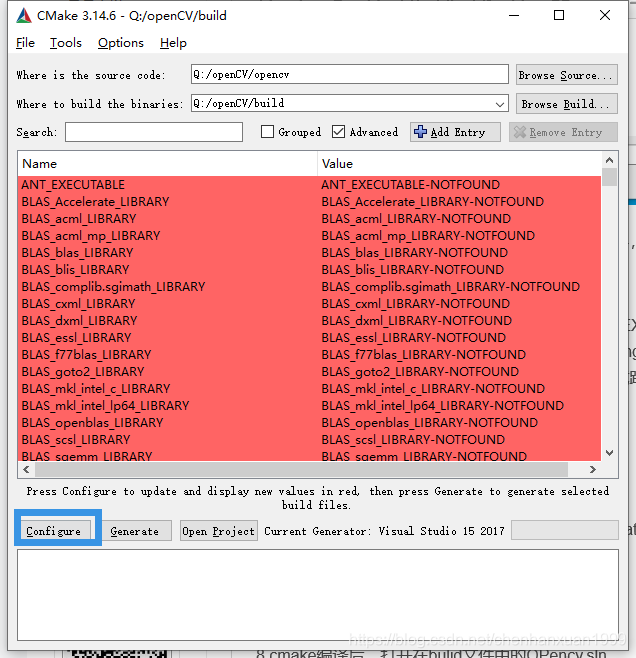
Task: Click the BLAS_blas_LIBRARY-NOTFOUND value cell
Action: (x=414, y=253)
